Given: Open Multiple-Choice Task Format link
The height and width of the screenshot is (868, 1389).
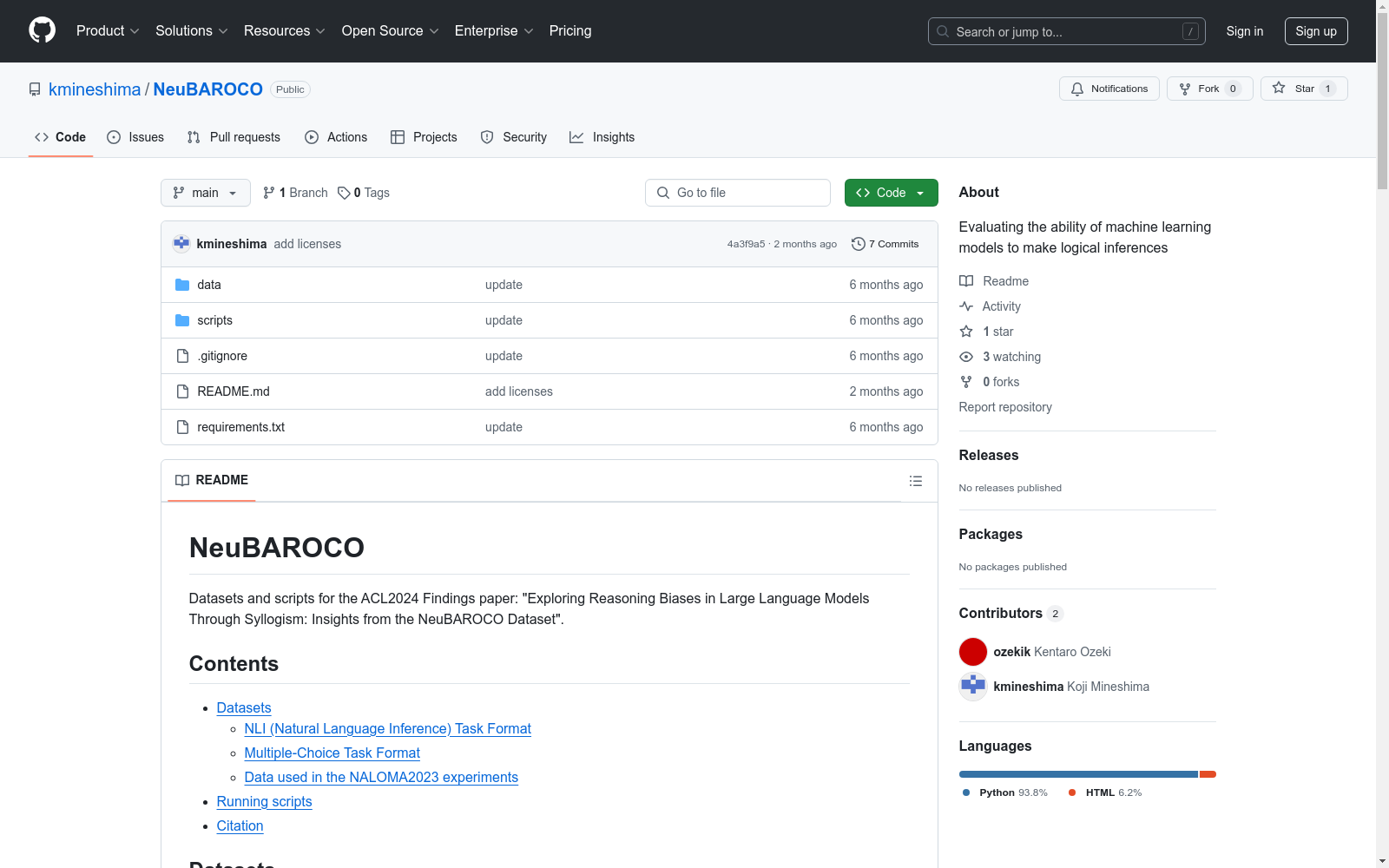Looking at the screenshot, I should [332, 753].
